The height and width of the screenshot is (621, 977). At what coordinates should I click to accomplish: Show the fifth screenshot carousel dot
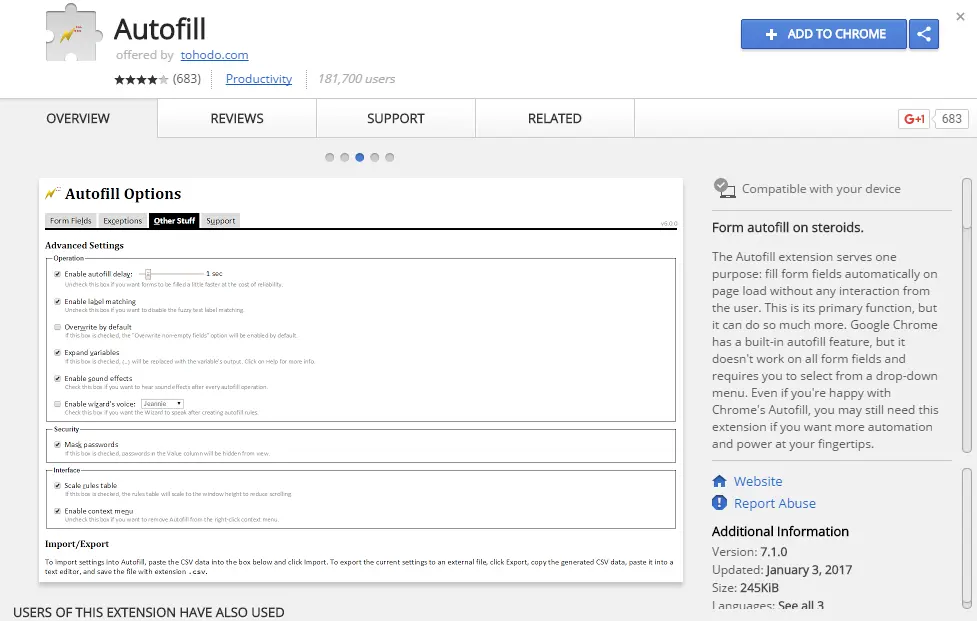coord(389,158)
